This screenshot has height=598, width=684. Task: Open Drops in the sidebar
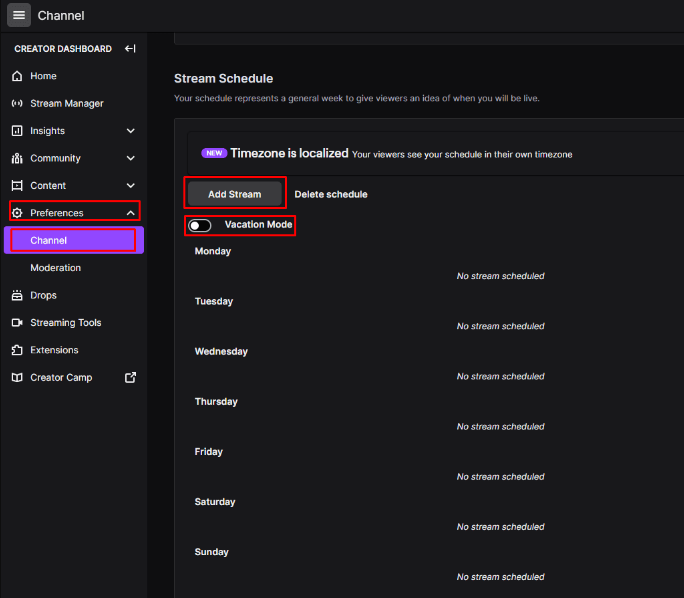coord(73,295)
